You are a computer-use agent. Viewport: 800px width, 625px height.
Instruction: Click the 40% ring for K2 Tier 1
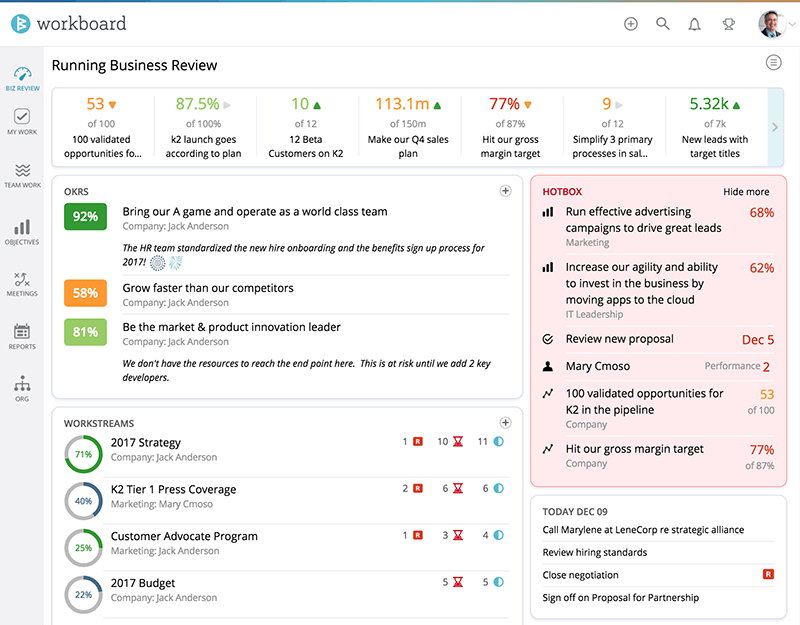click(84, 501)
